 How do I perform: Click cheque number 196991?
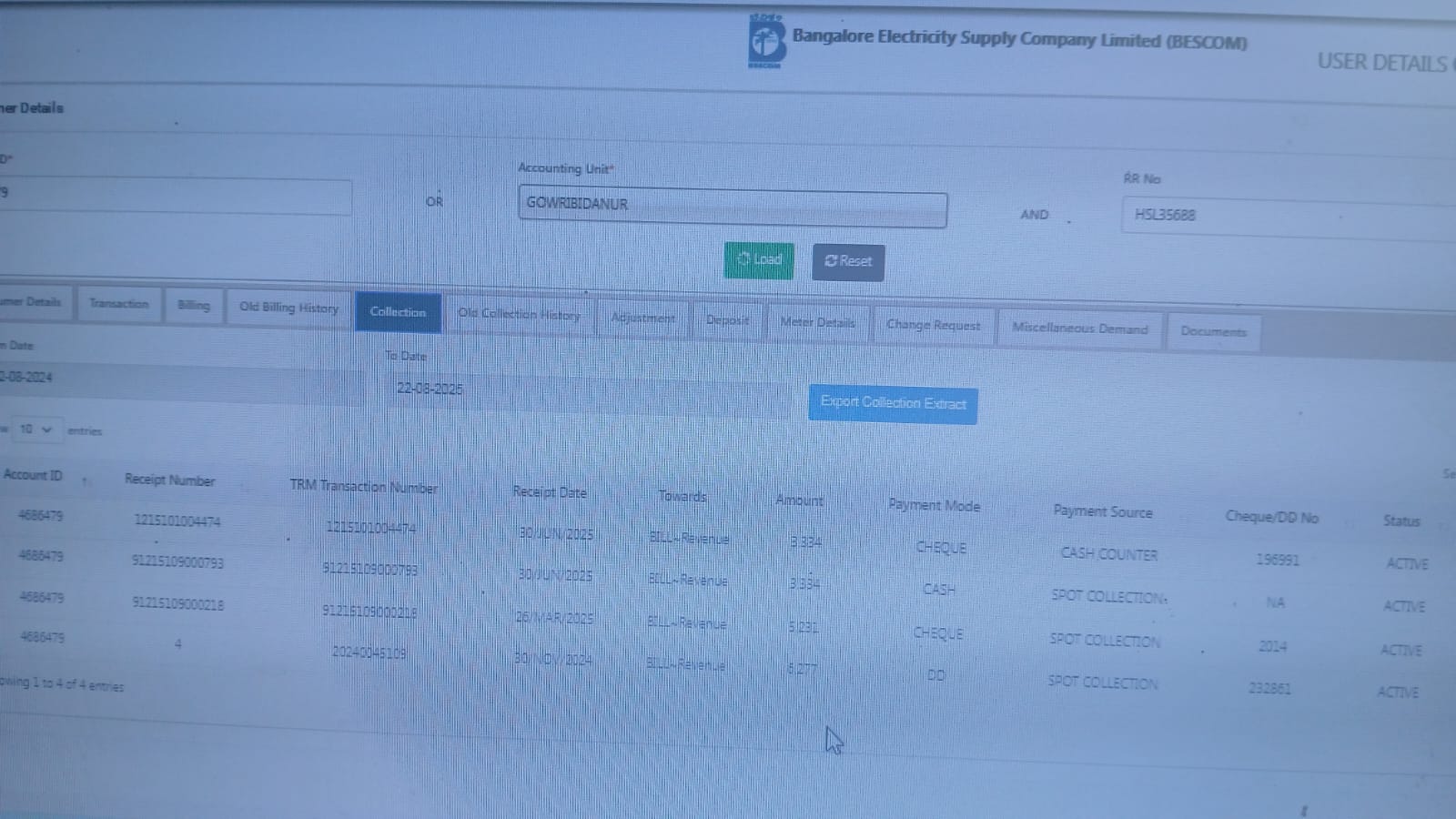tap(1278, 560)
